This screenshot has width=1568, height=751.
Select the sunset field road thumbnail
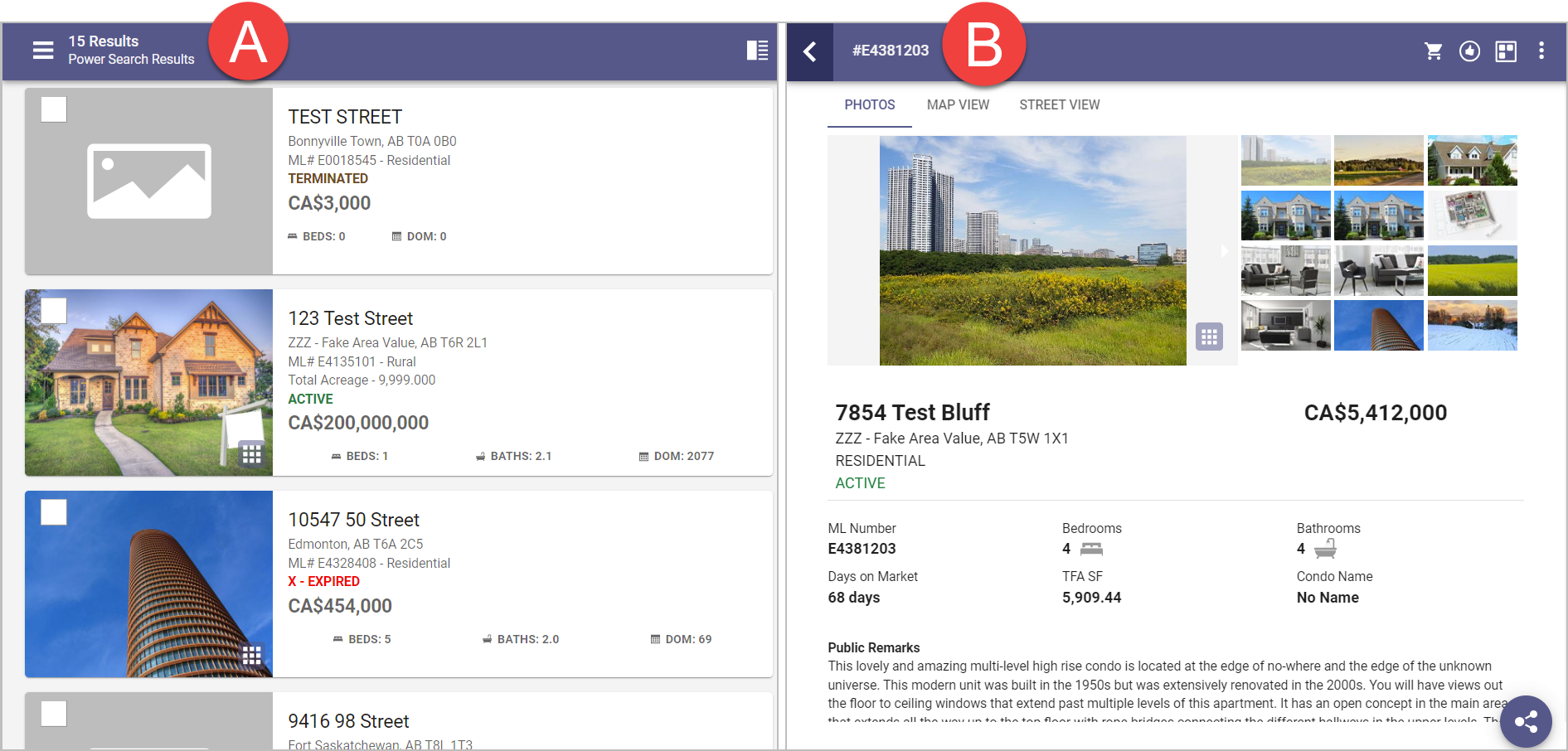pyautogui.click(x=1379, y=160)
